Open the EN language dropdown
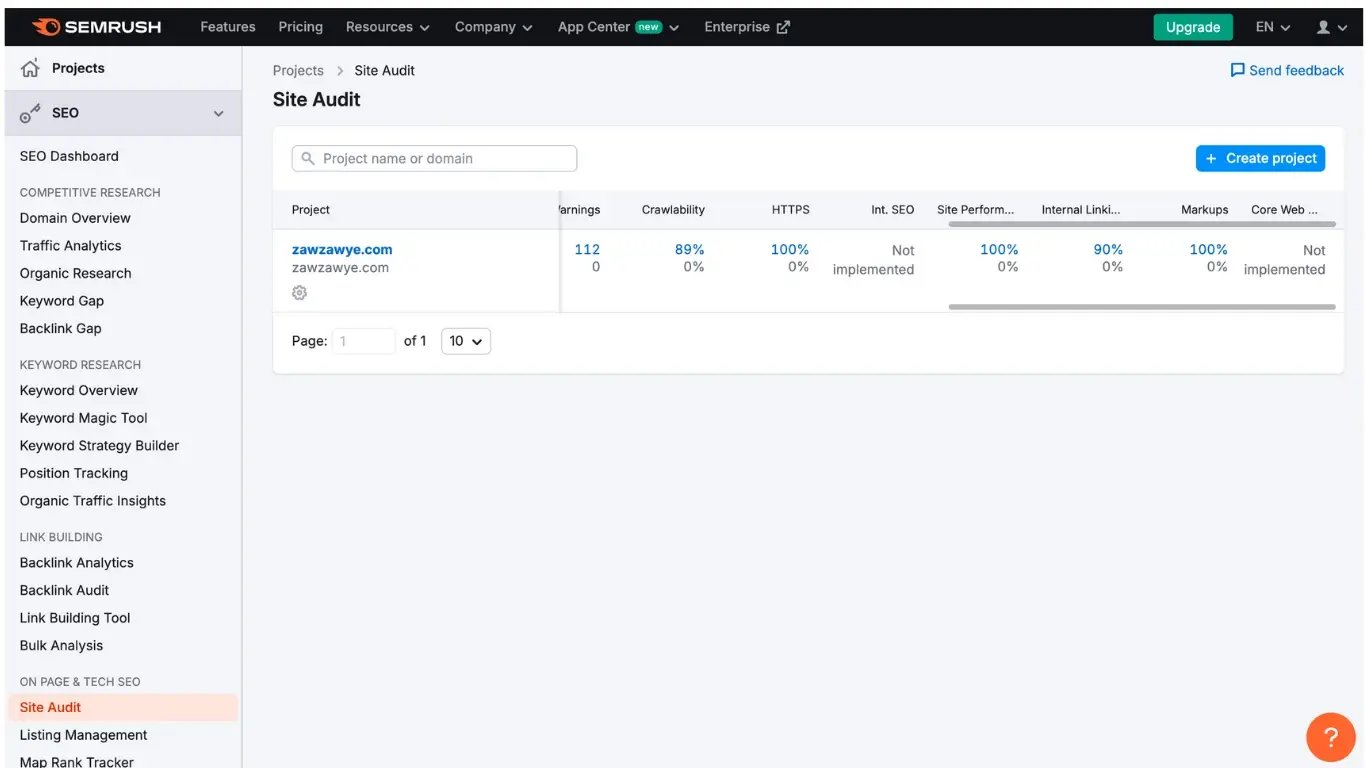Viewport: 1366px width, 768px height. coord(1273,27)
